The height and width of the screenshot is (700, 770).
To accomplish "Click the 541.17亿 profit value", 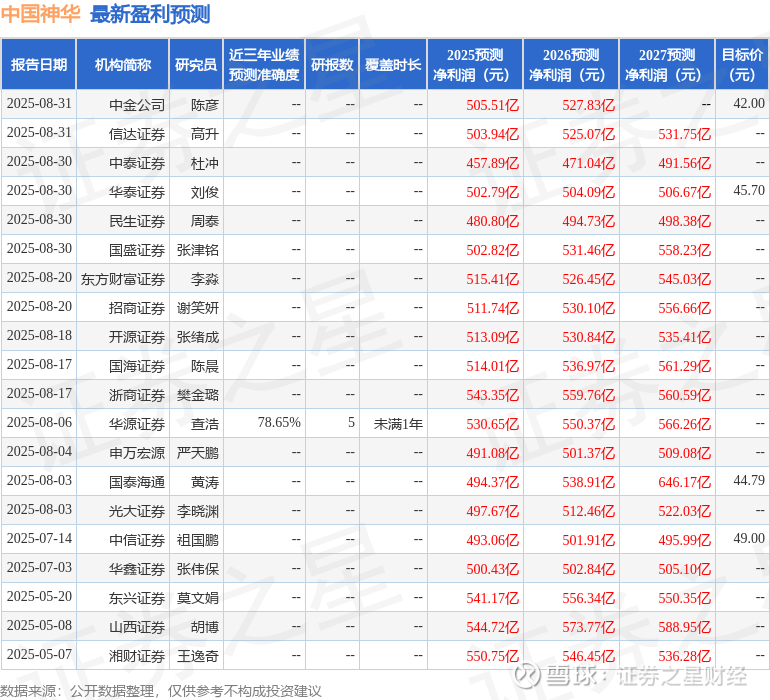I will (492, 598).
